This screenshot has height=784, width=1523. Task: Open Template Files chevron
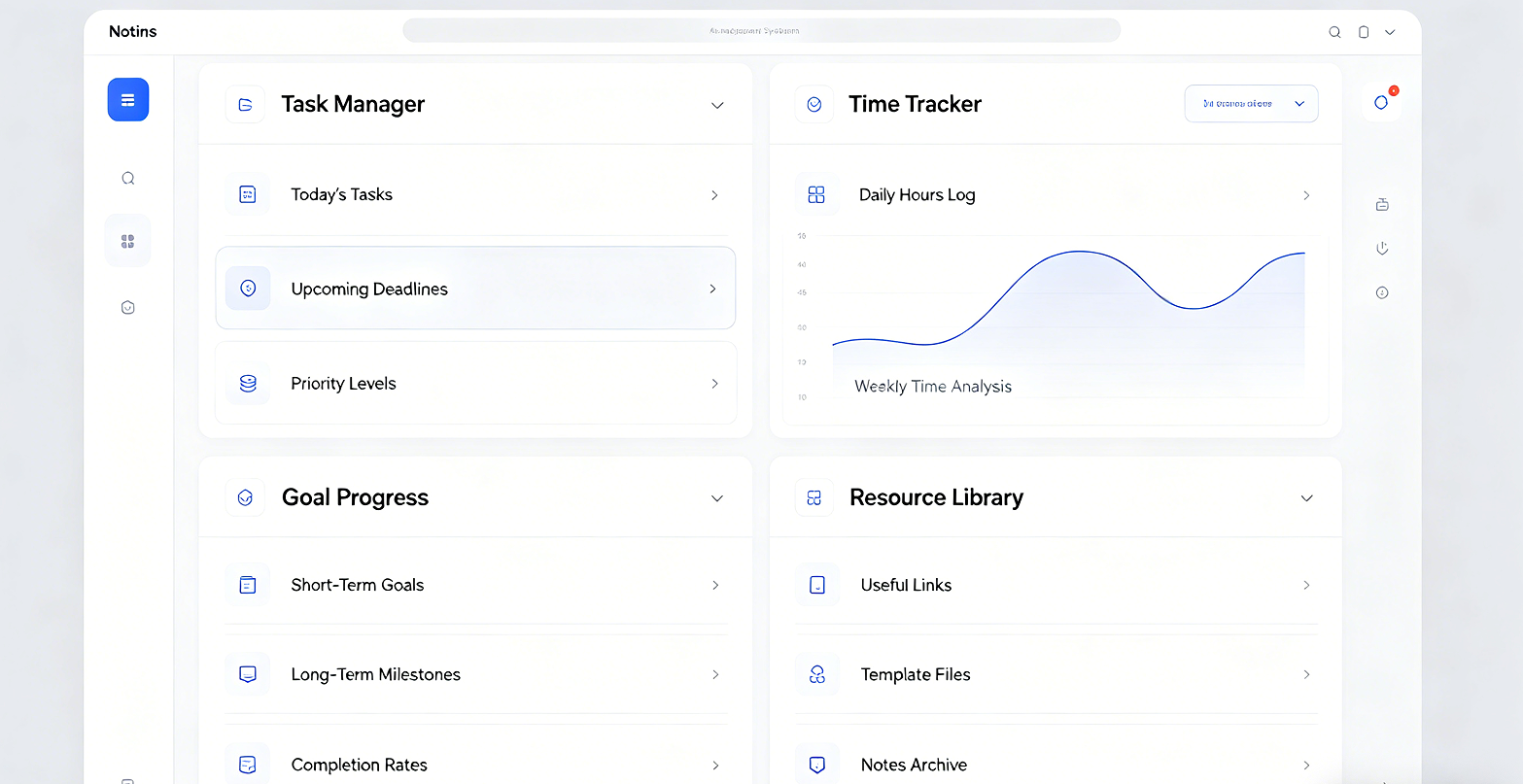coord(1306,674)
